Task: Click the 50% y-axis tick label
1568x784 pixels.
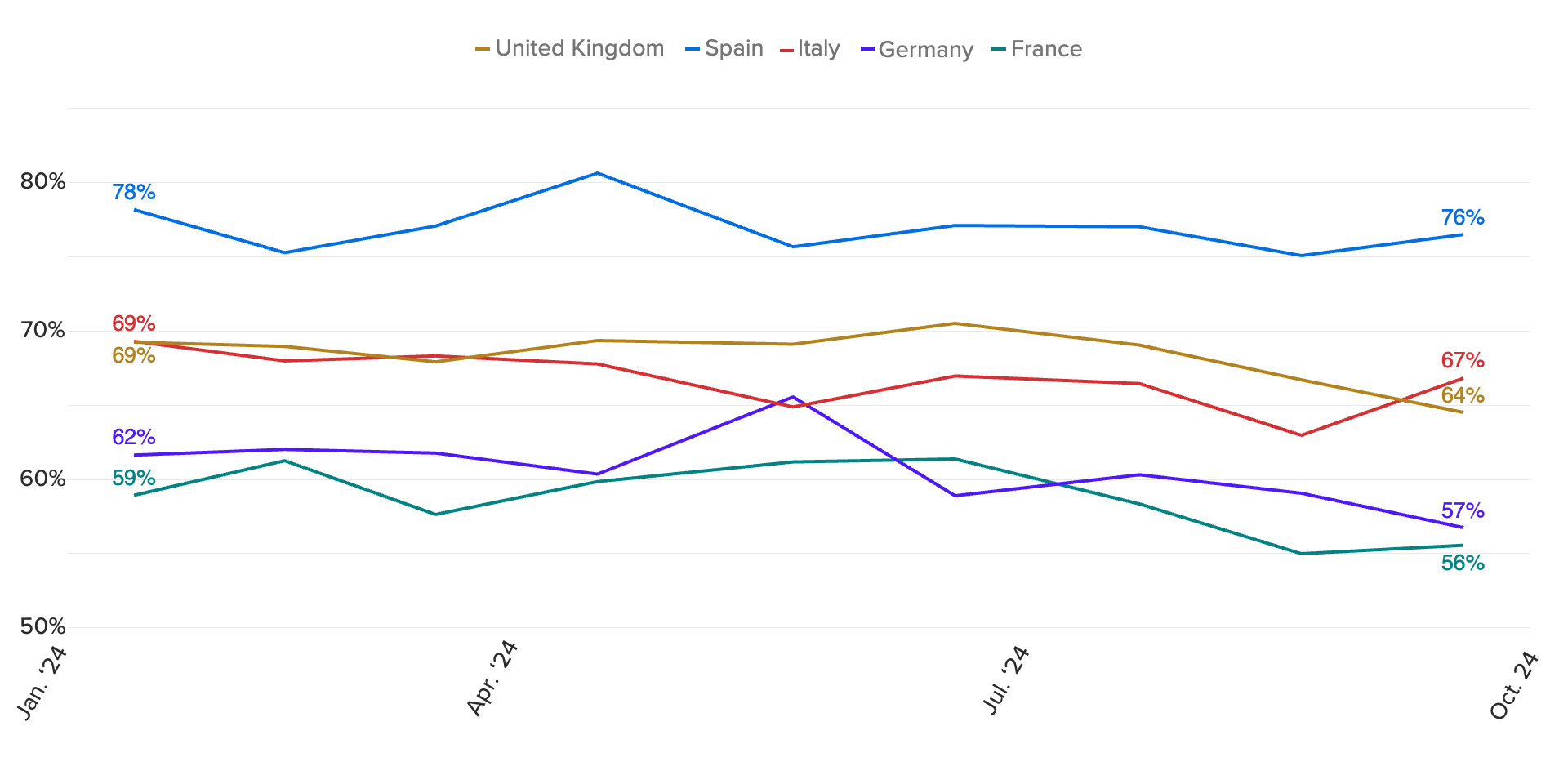Action: pos(42,626)
